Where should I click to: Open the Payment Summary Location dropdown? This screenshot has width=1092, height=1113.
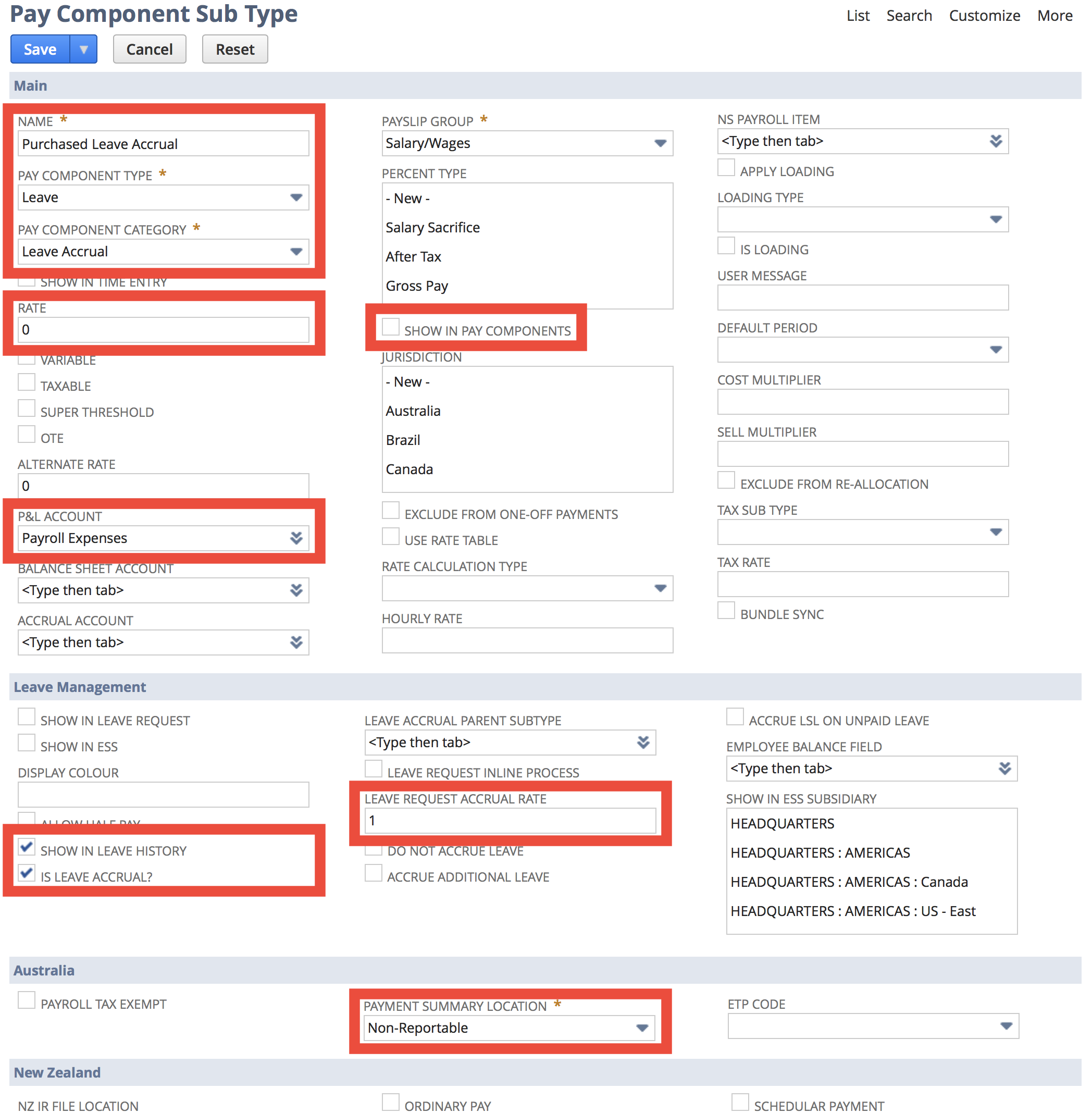coord(642,1028)
